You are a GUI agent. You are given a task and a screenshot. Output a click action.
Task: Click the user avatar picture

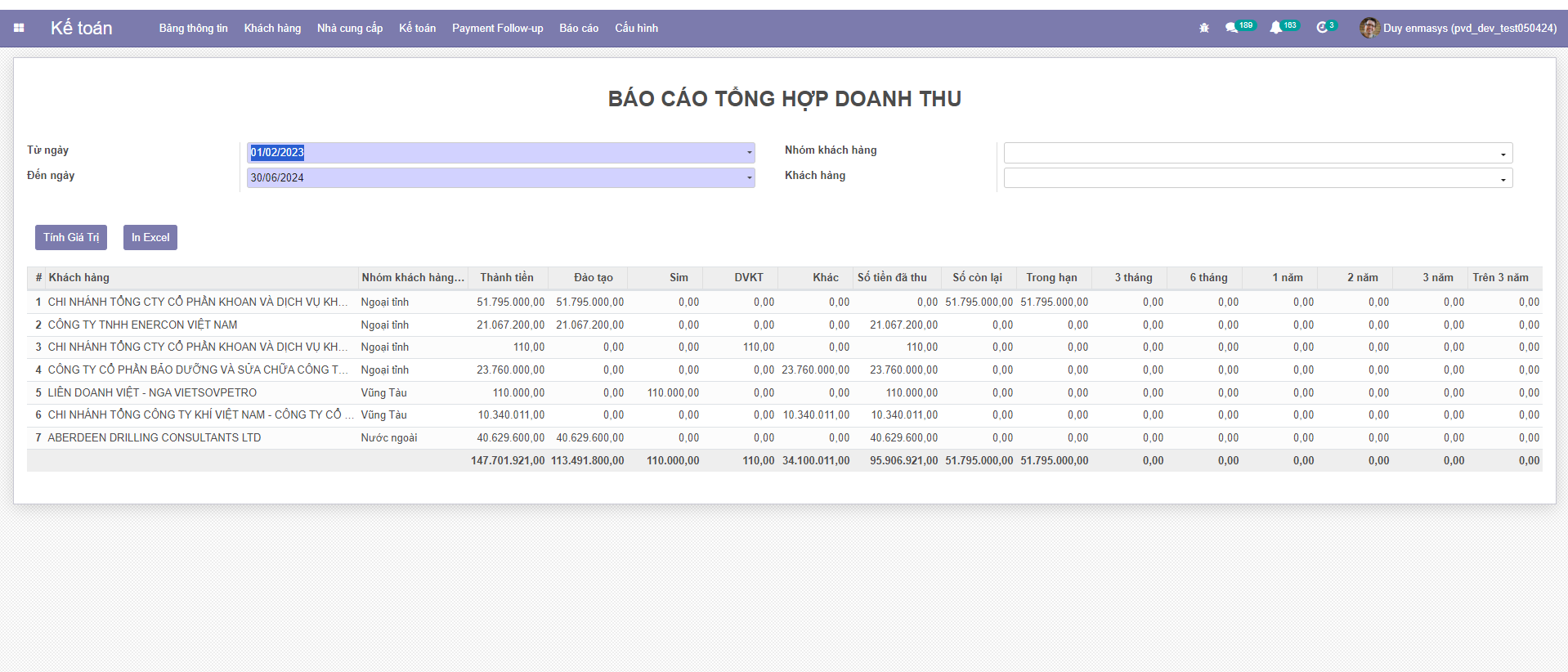tap(1369, 28)
